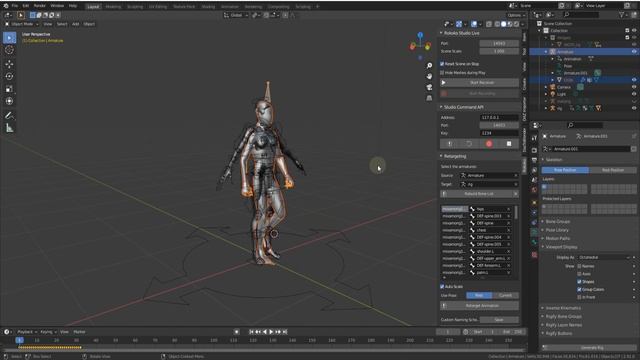Toggle the Auto Scale checkbox
The image size is (640, 360).
pyautogui.click(x=442, y=287)
